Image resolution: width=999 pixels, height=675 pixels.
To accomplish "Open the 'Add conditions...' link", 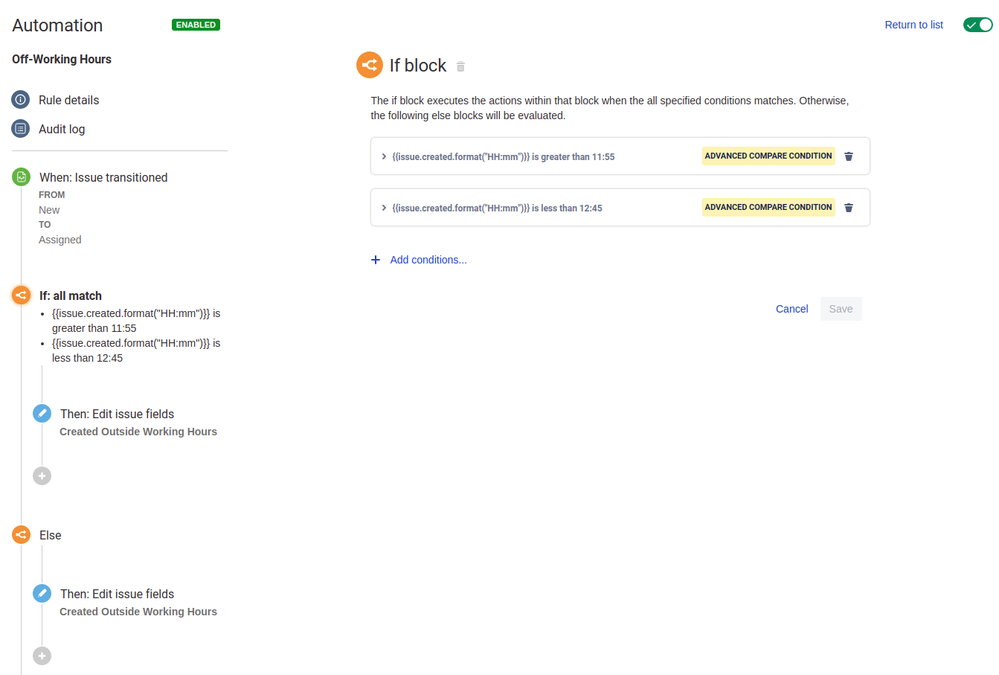I will 427,259.
